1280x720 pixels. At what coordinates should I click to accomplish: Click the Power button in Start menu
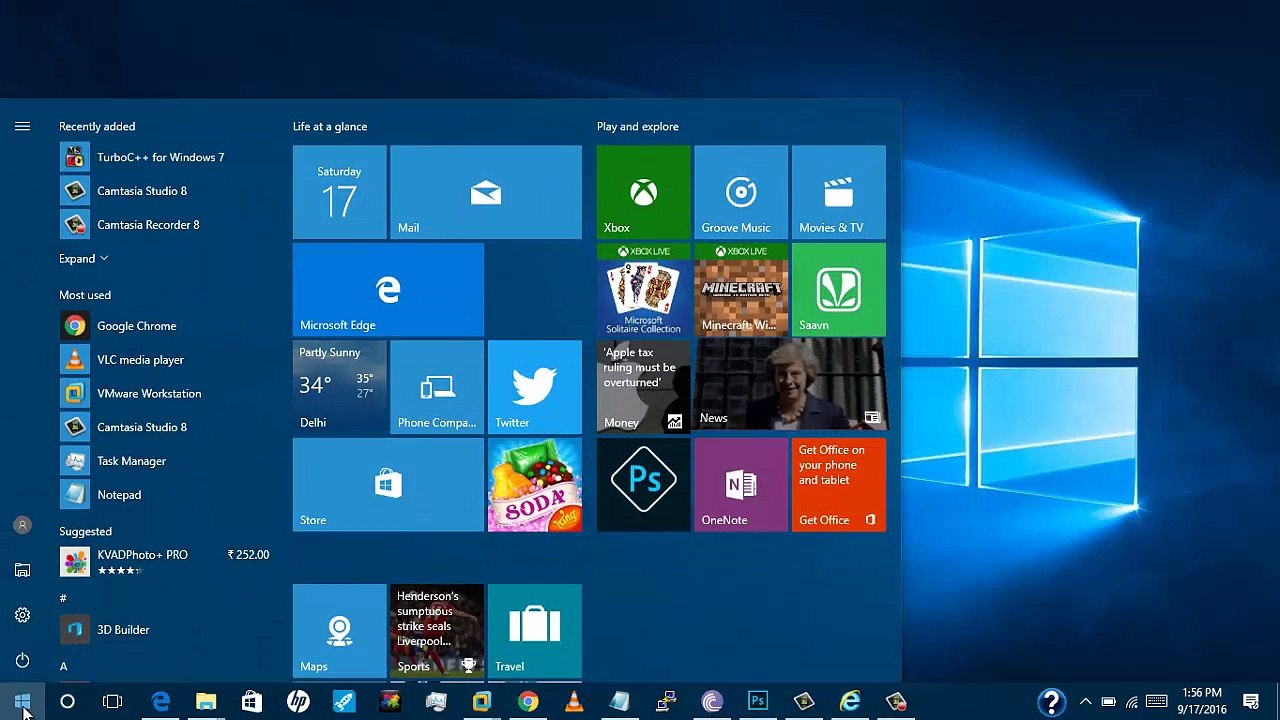click(x=22, y=660)
